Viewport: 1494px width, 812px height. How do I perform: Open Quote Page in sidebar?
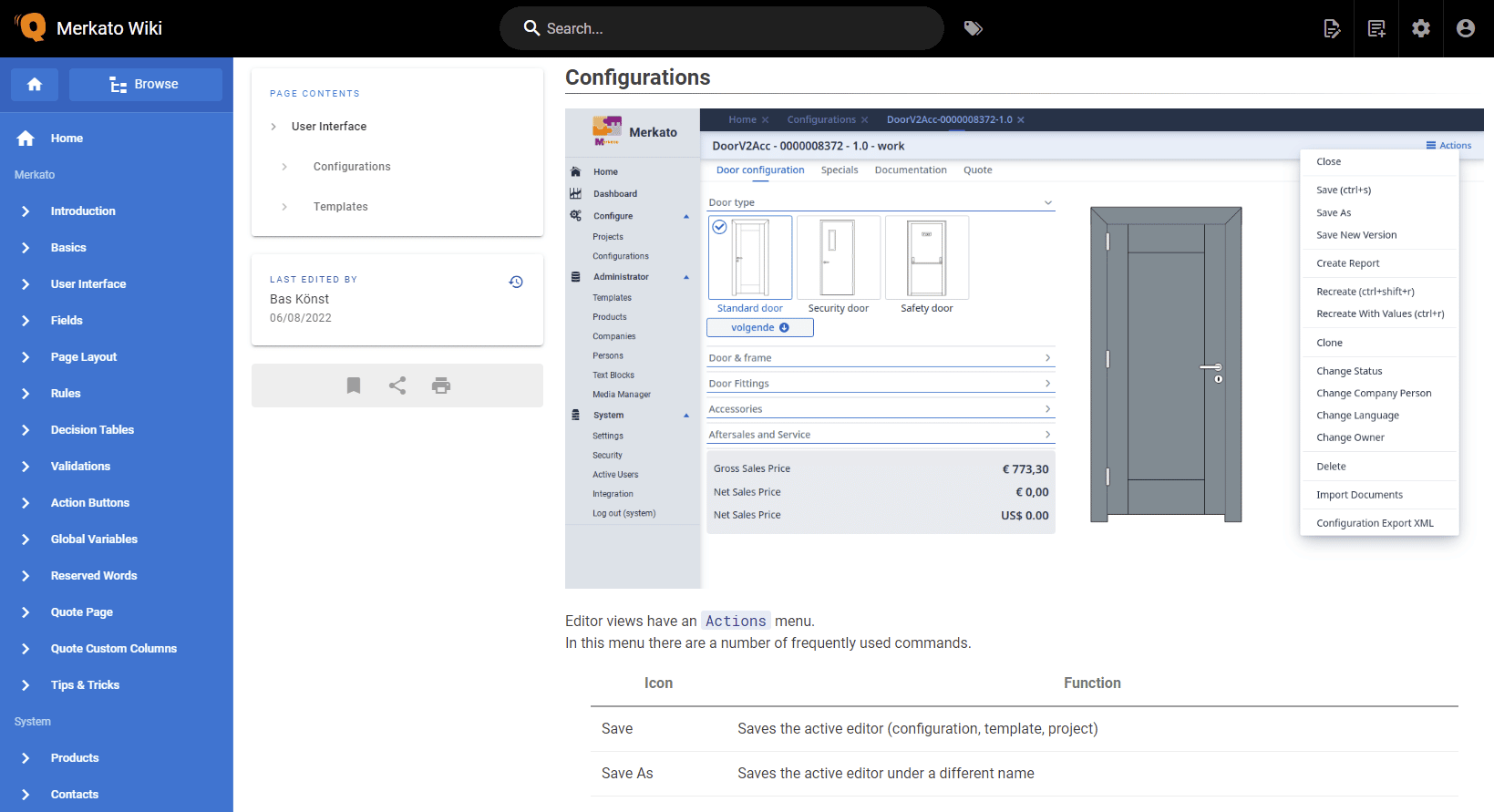tap(117, 612)
